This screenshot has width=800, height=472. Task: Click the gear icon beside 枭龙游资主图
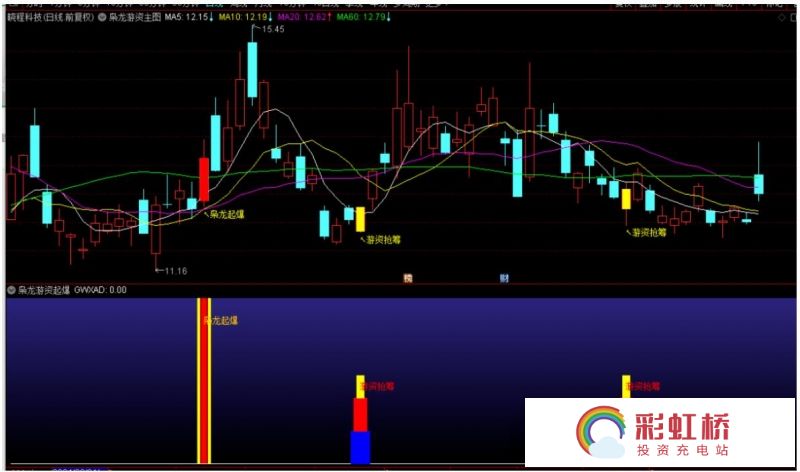coord(102,18)
